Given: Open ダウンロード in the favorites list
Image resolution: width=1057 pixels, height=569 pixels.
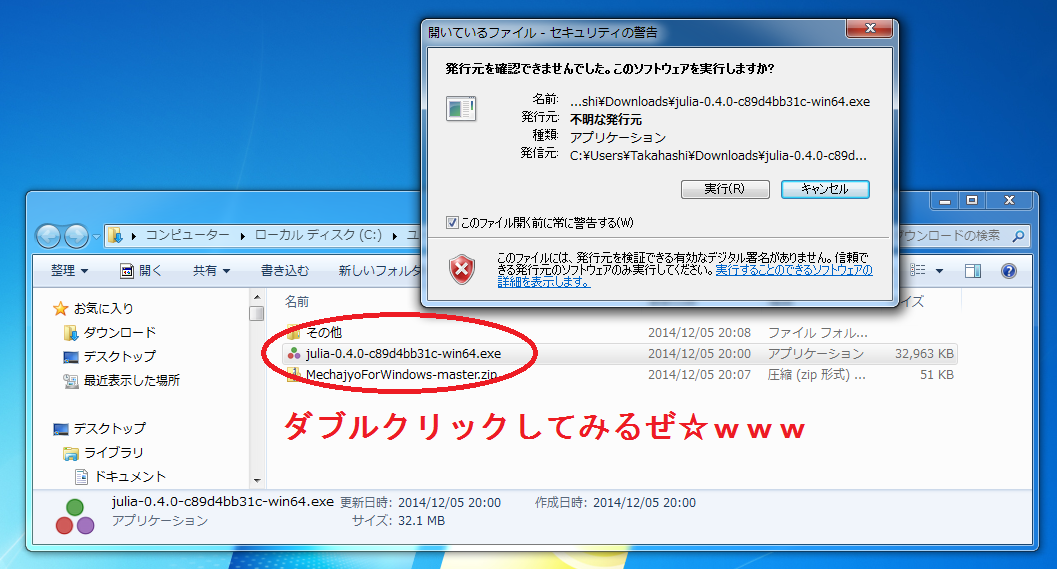Looking at the screenshot, I should (119, 332).
